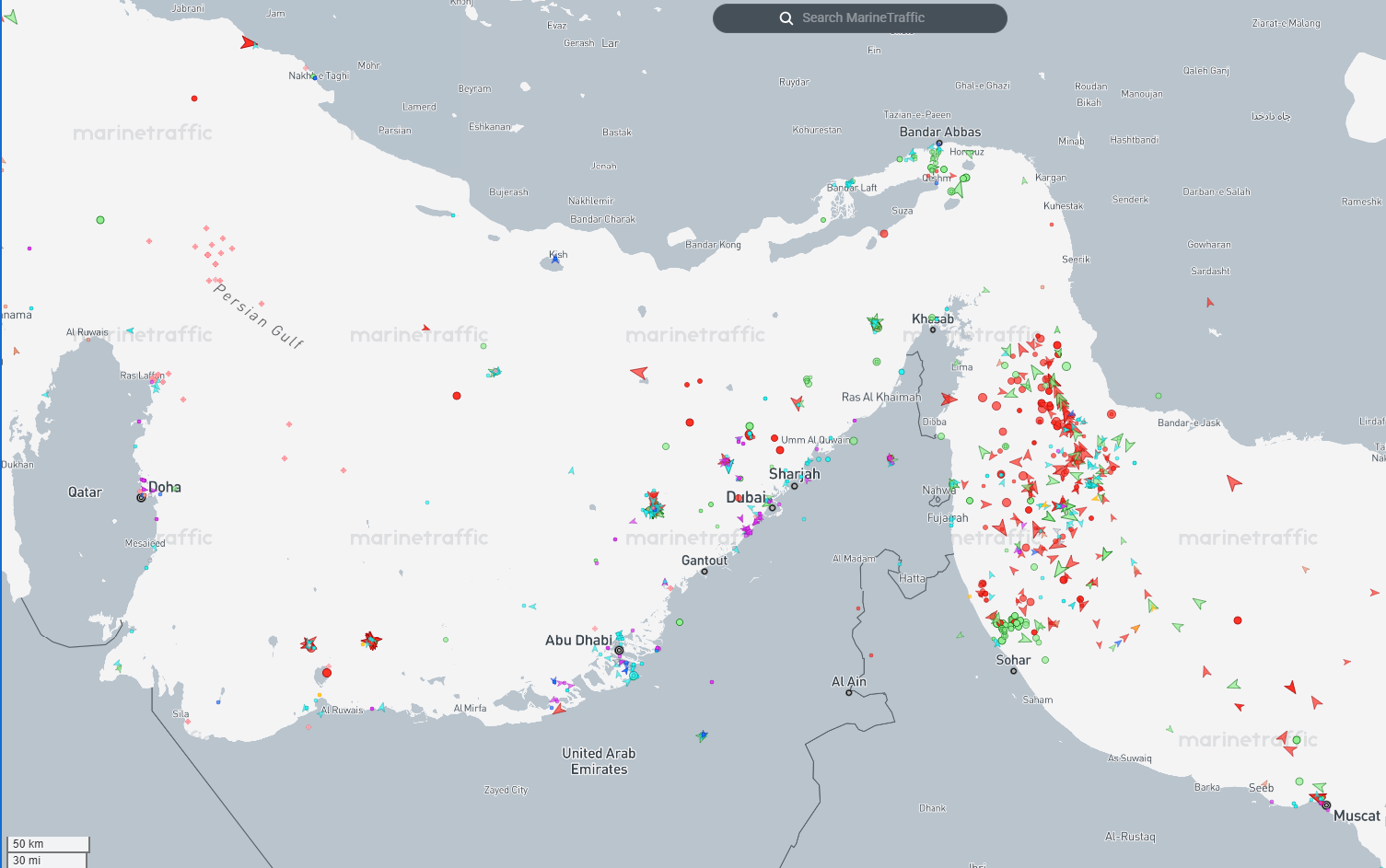Click the Persian Gulf water label
This screenshot has width=1386, height=868.
[259, 316]
